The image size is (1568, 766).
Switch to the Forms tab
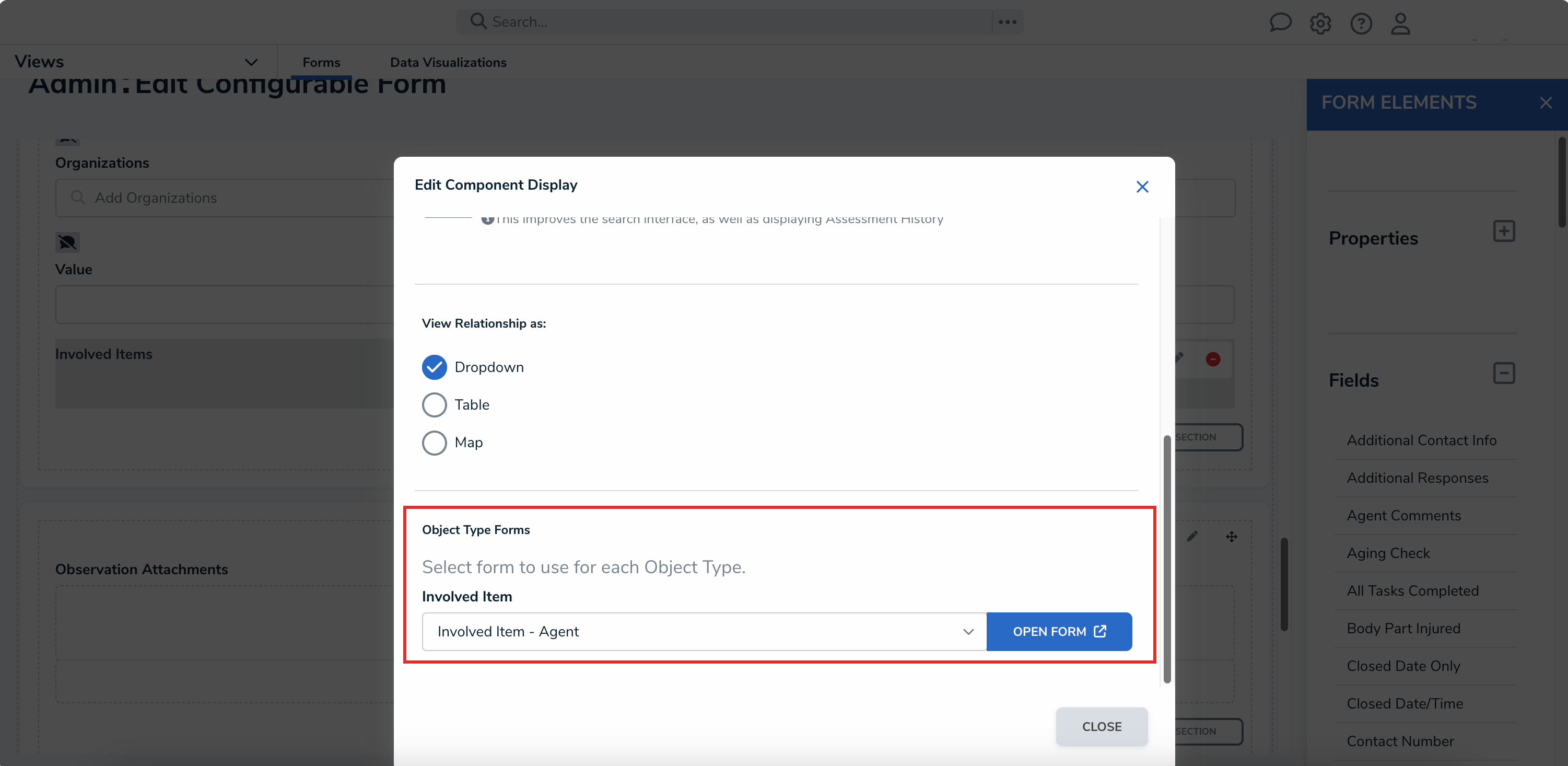click(321, 62)
